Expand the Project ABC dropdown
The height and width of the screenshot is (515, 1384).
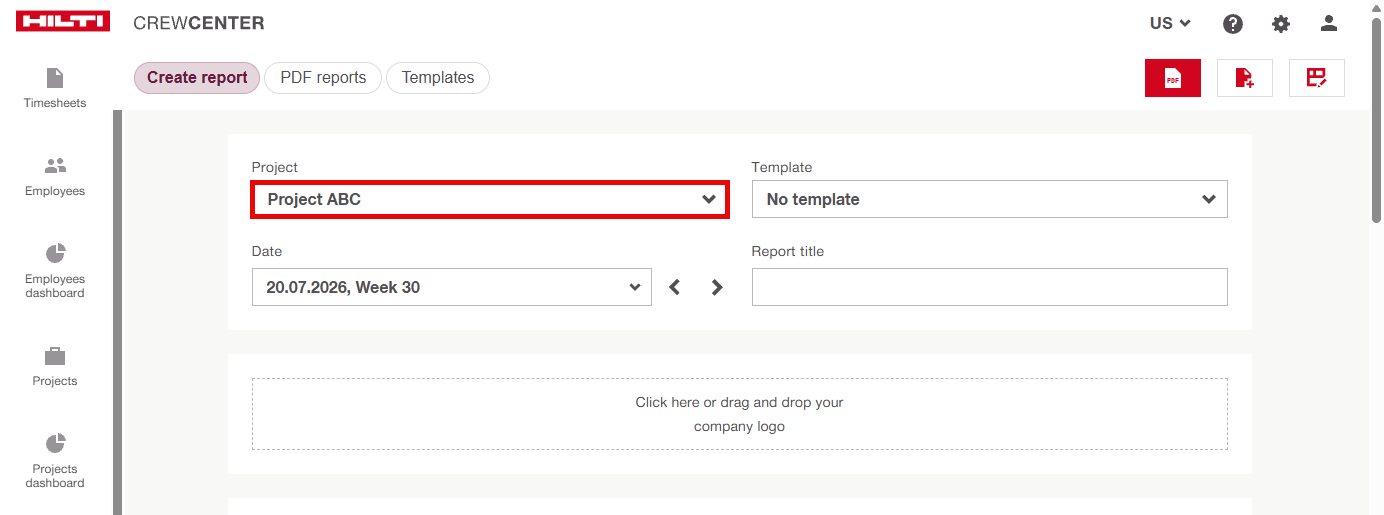click(490, 199)
